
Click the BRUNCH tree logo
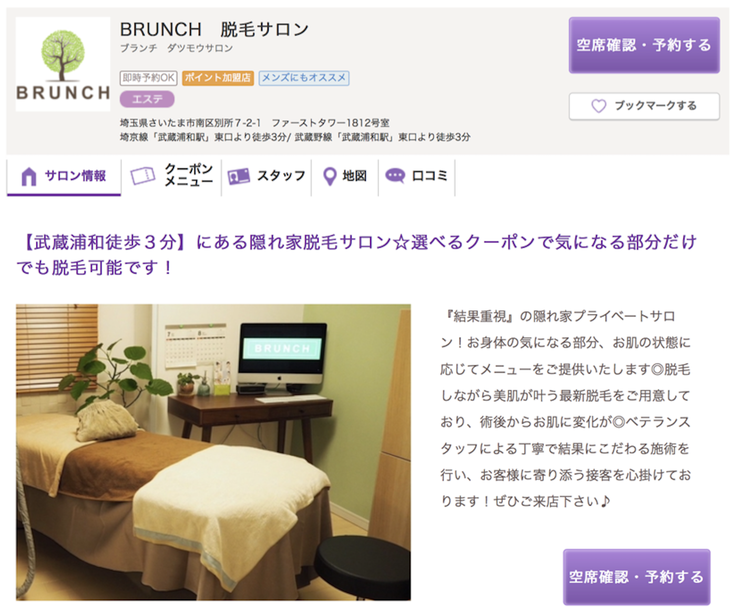coord(63,64)
